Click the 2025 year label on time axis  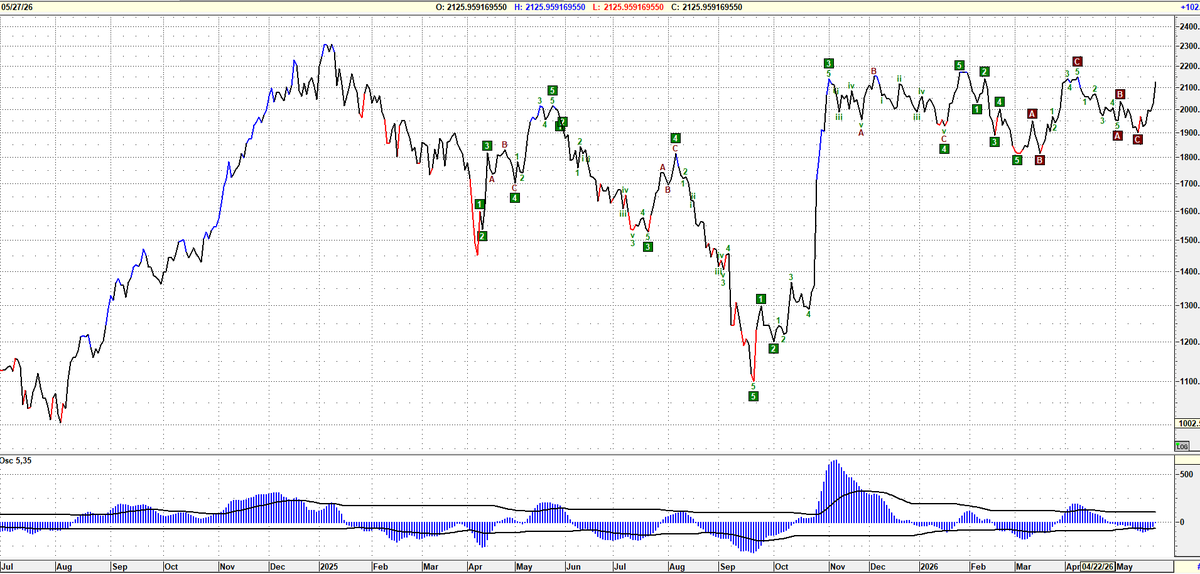[331, 567]
